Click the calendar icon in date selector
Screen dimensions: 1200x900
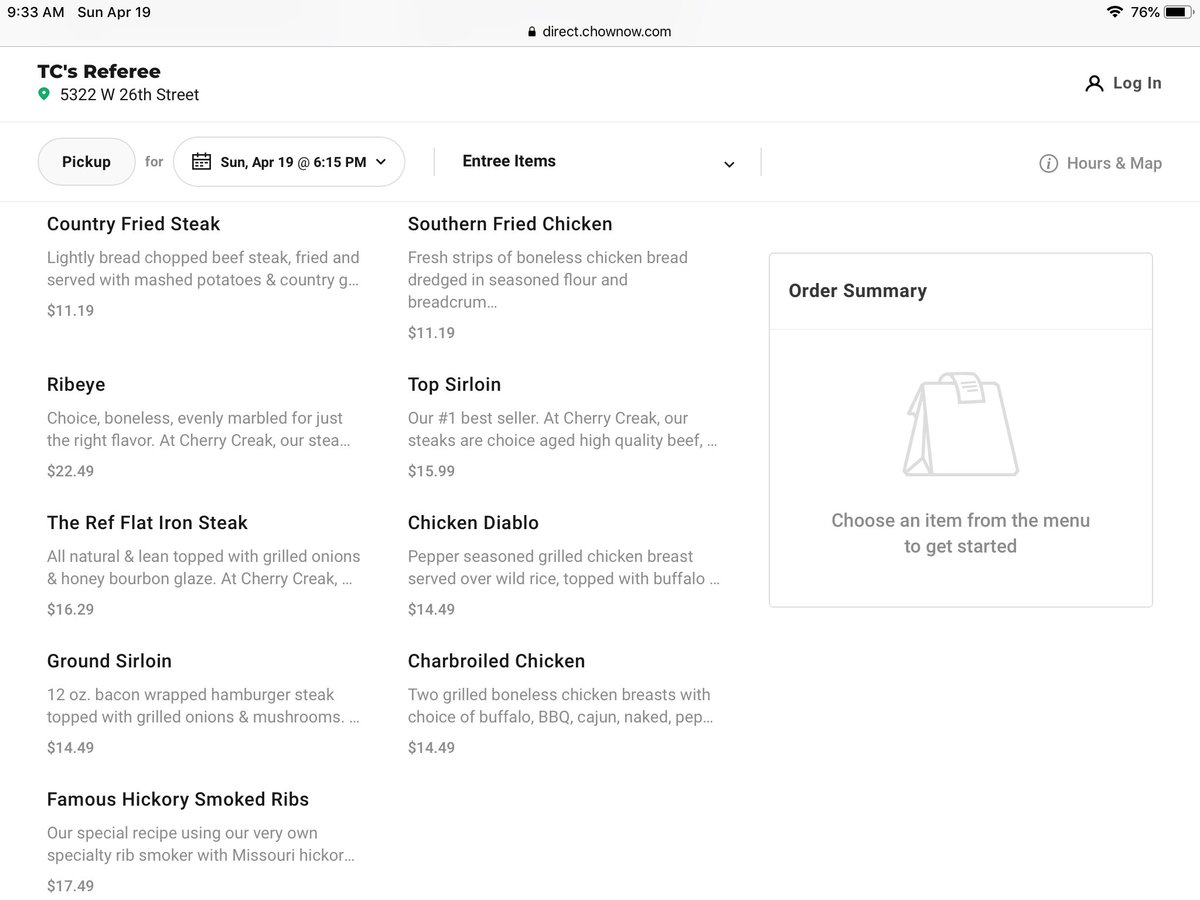tap(201, 161)
